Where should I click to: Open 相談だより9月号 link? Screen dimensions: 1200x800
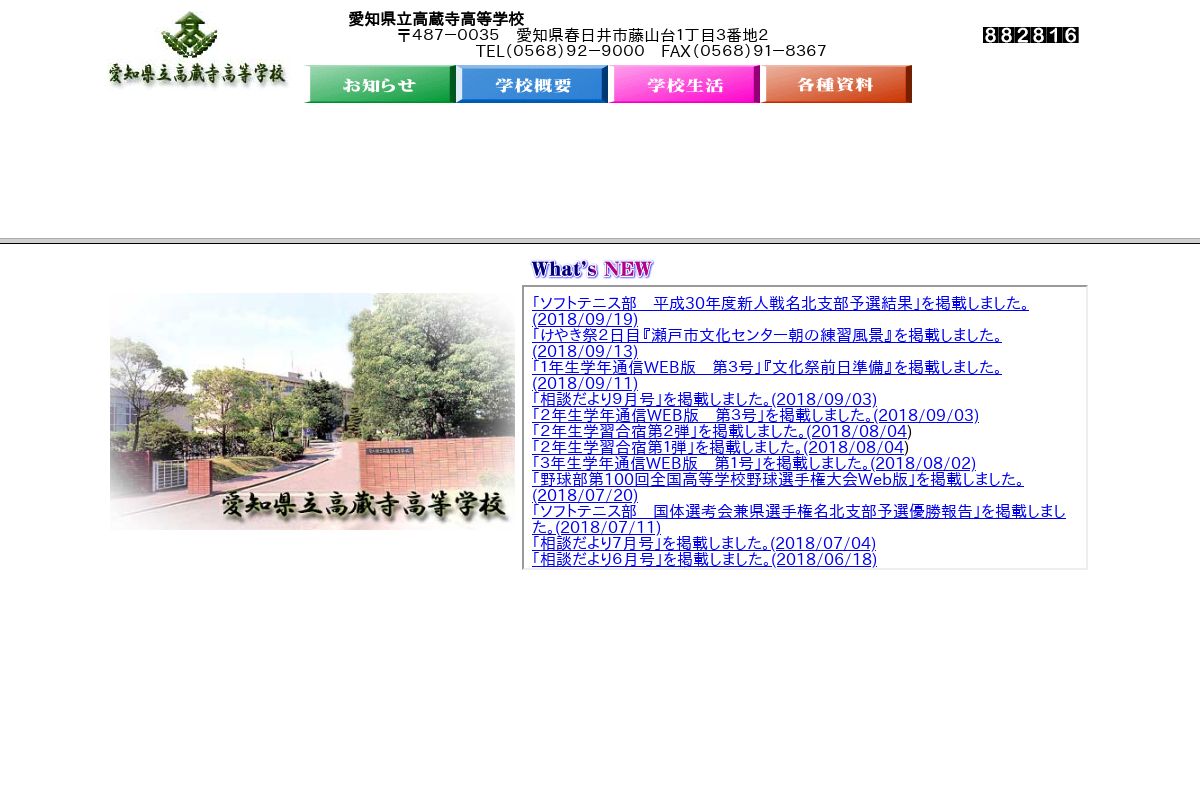(704, 399)
